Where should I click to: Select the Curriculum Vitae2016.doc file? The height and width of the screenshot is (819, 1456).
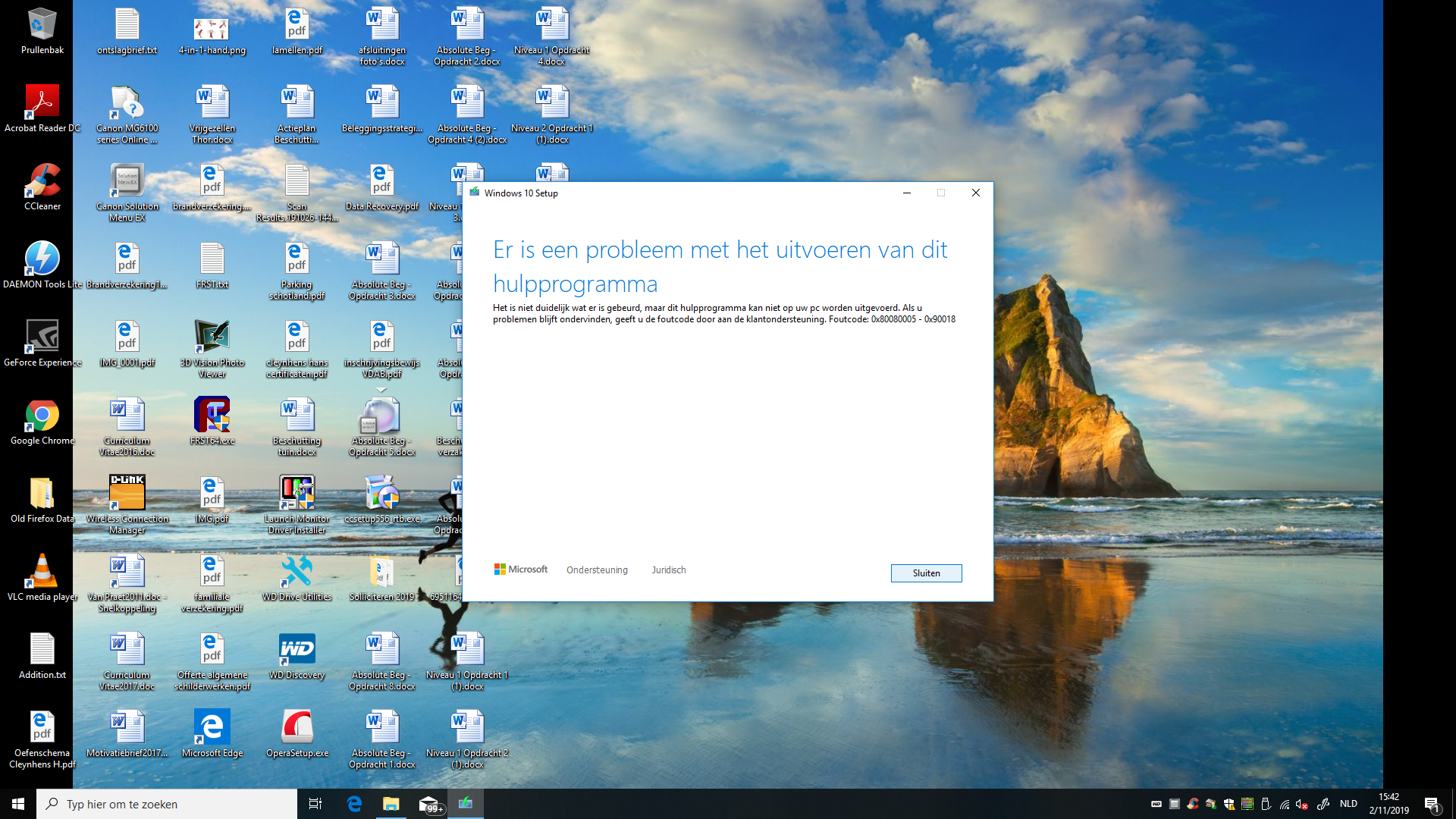[x=127, y=427]
